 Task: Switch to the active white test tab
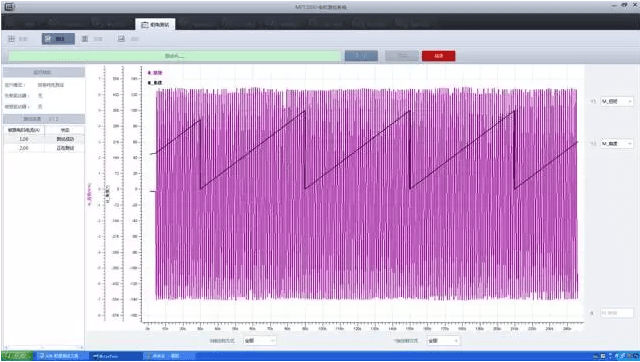click(x=156, y=24)
